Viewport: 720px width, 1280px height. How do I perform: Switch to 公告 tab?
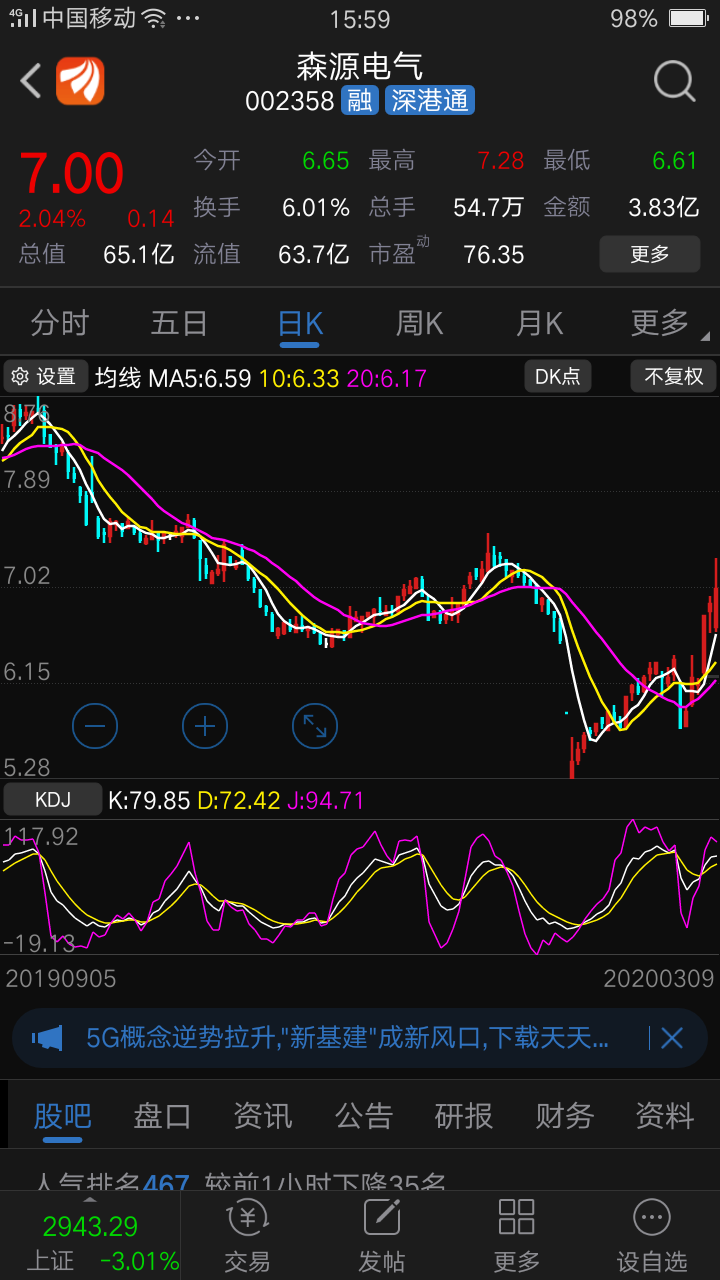(363, 1115)
